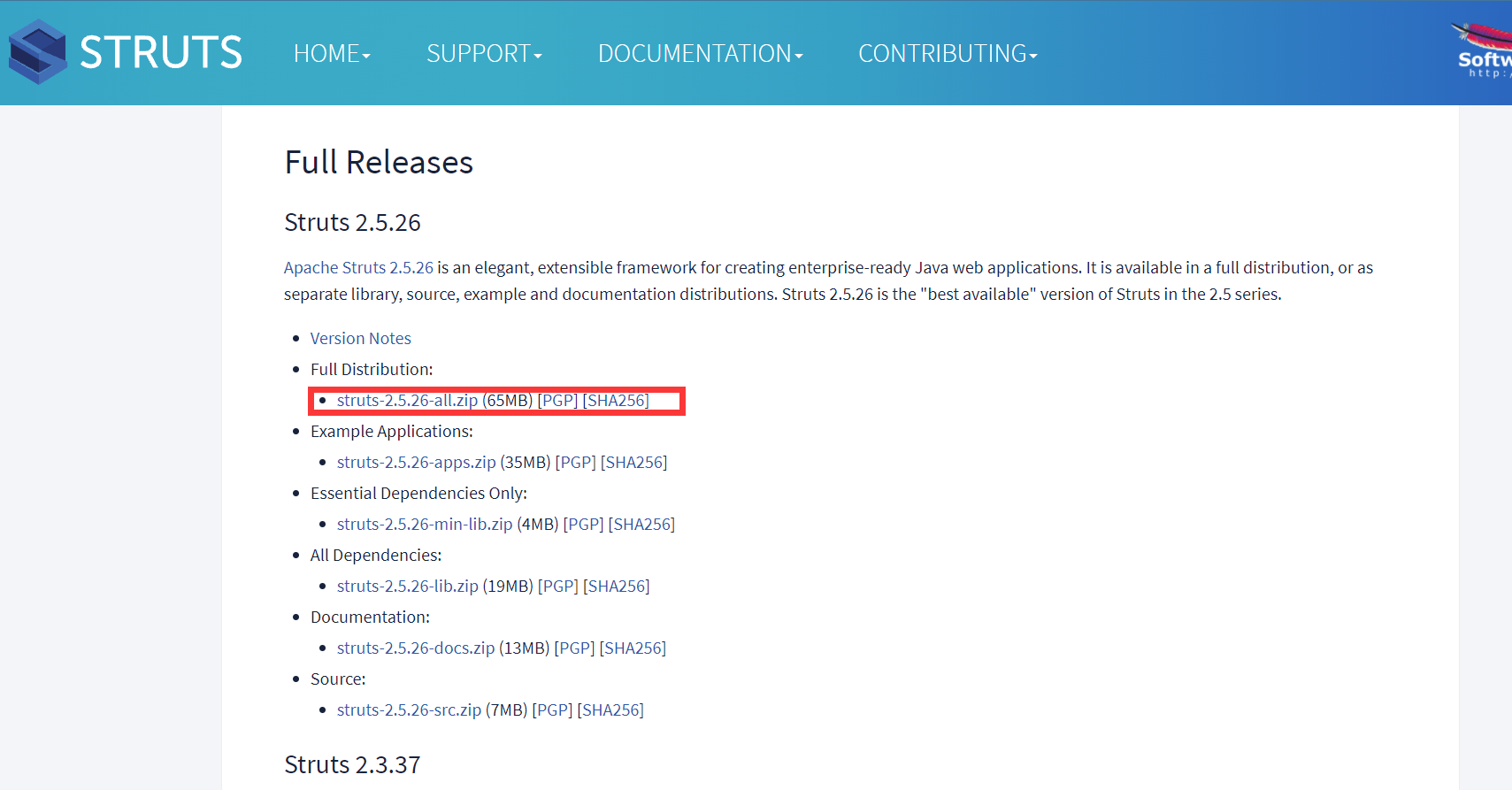Click the STRUTS brand title text
This screenshot has height=790, width=1512.
161,52
